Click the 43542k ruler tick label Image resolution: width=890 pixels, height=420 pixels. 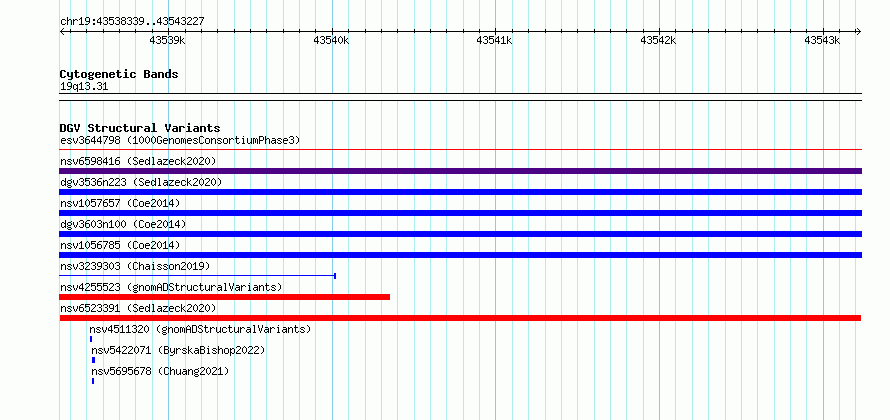click(x=658, y=40)
